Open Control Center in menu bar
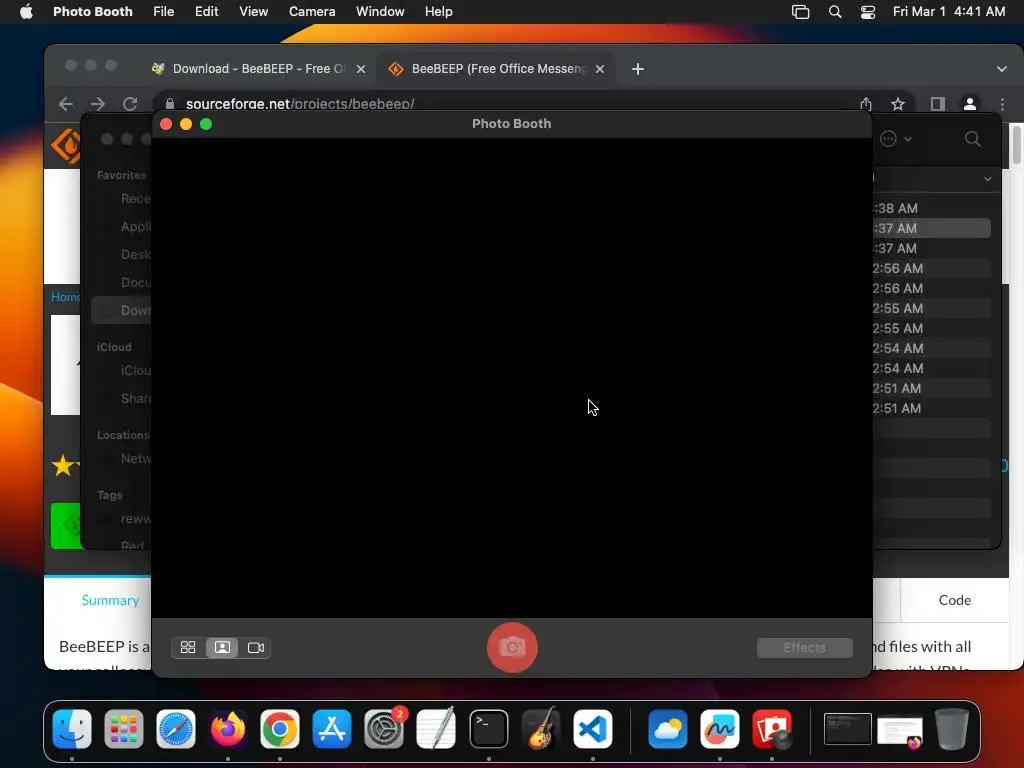Image resolution: width=1024 pixels, height=768 pixels. click(x=868, y=12)
